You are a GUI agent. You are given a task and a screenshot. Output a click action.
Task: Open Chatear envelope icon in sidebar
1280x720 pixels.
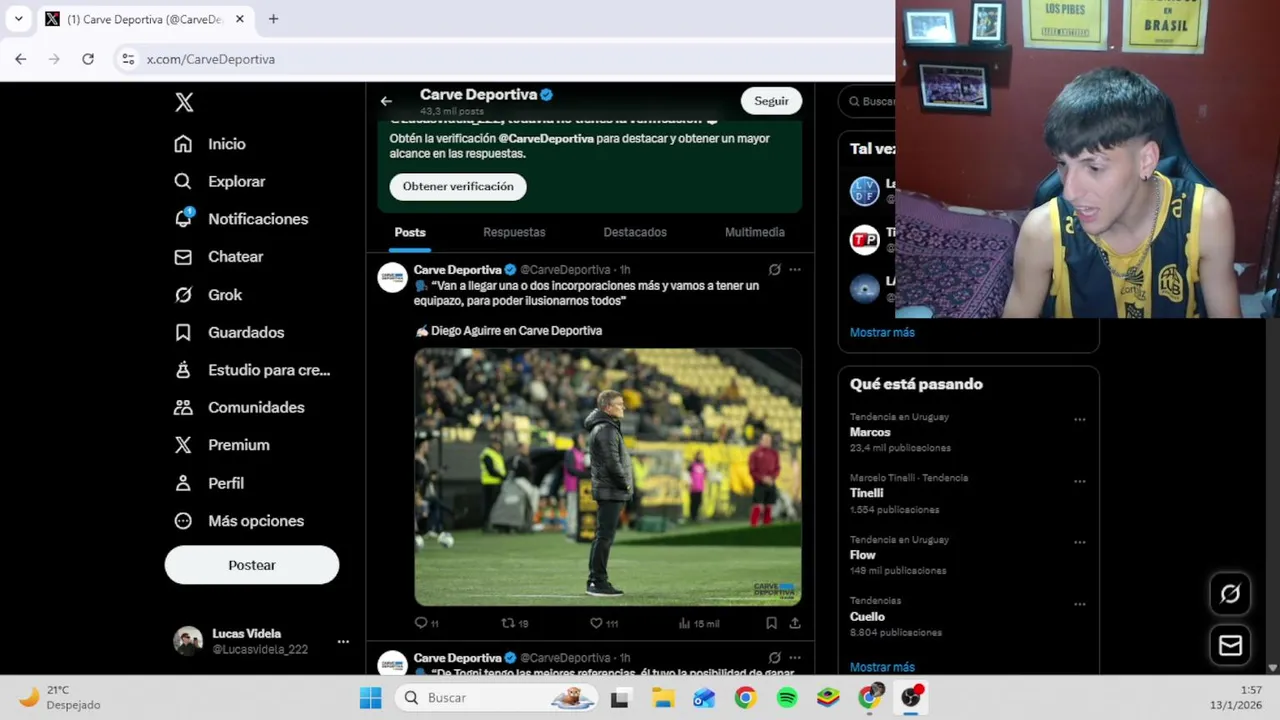pyautogui.click(x=183, y=257)
